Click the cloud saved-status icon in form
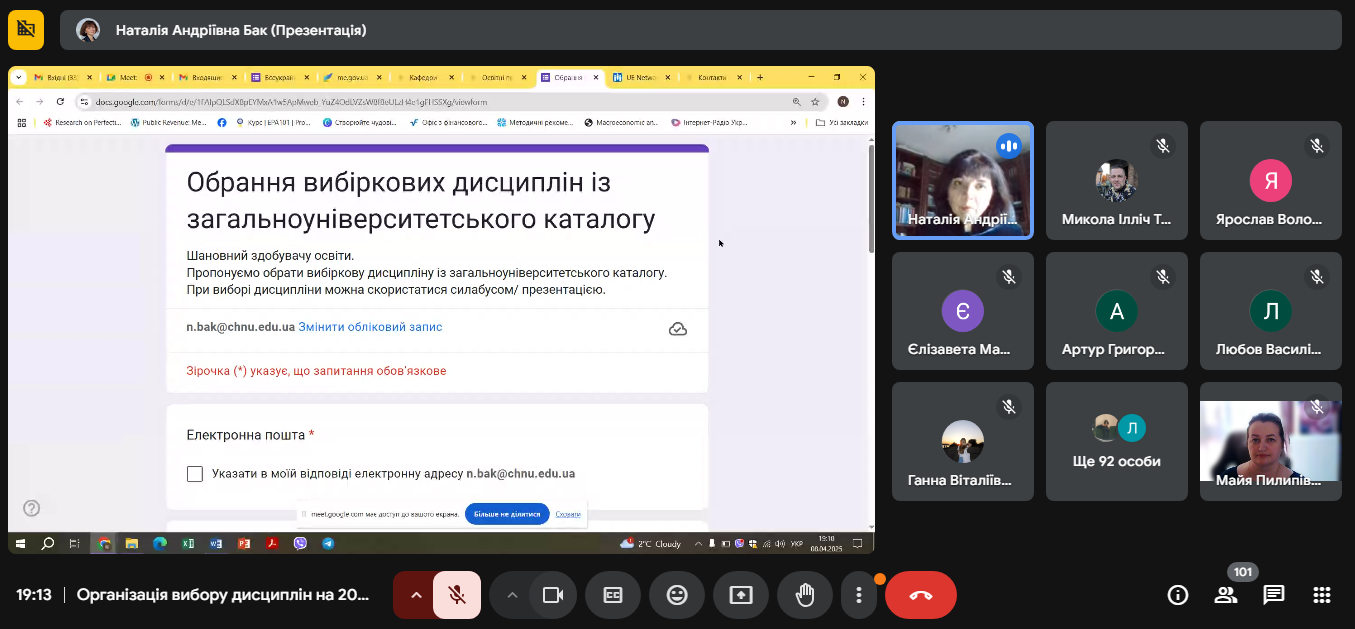This screenshot has width=1355, height=629. point(678,329)
